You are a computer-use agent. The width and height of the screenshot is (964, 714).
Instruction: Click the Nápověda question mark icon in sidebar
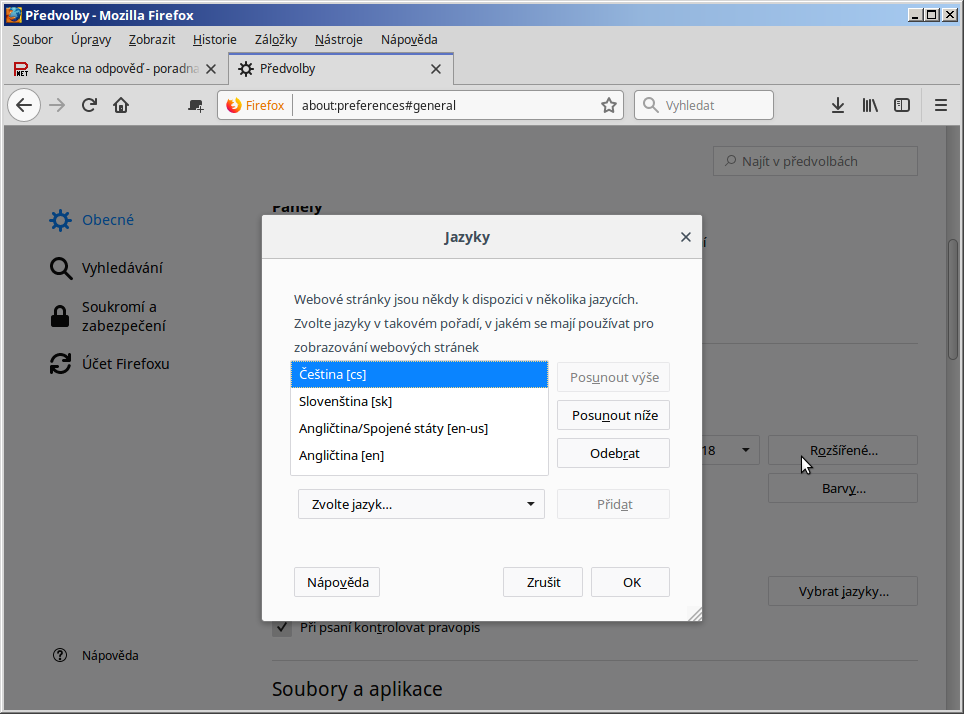click(x=60, y=655)
